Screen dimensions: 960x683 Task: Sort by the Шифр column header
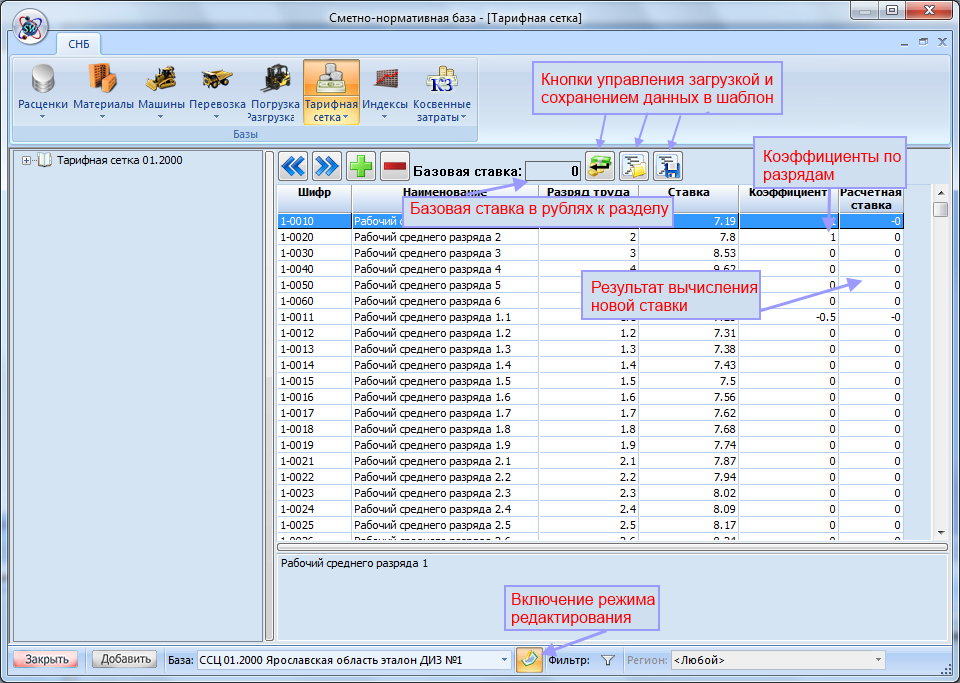[x=315, y=198]
